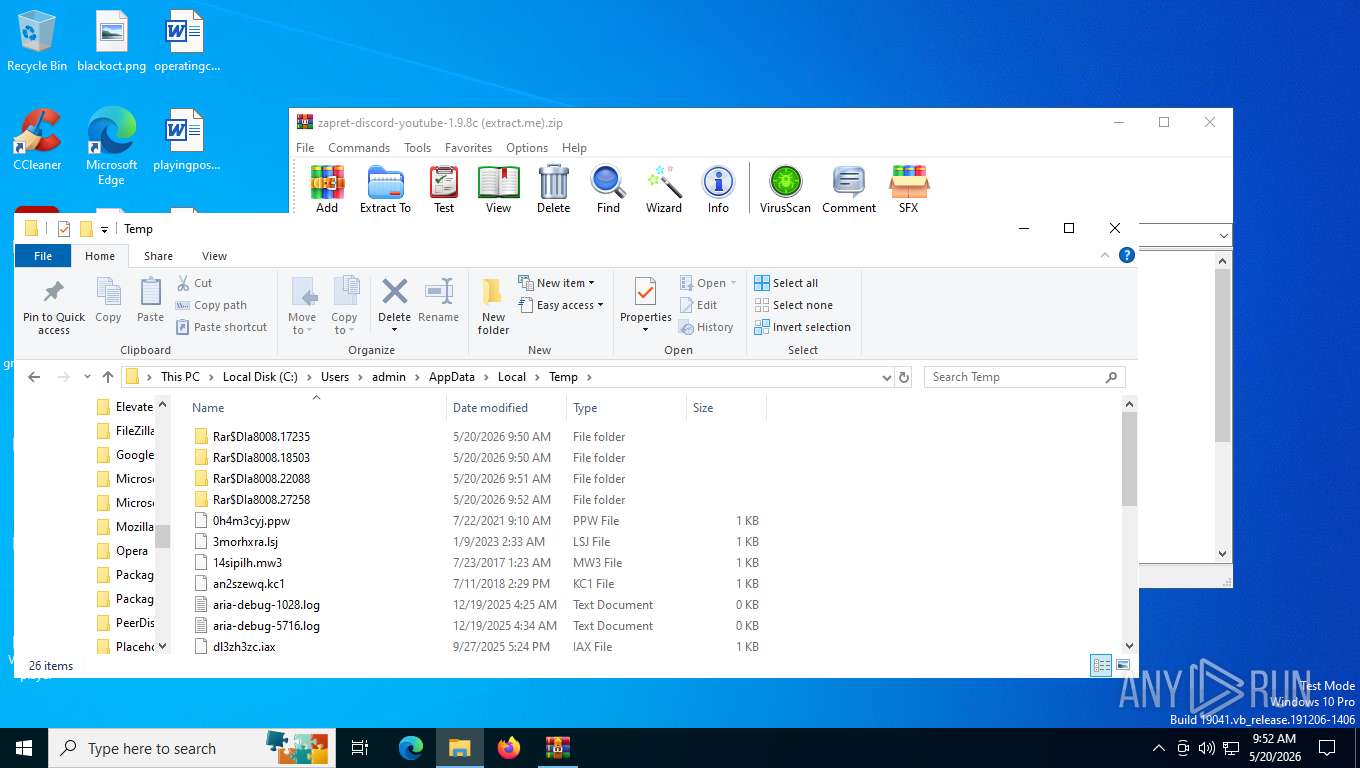The width and height of the screenshot is (1360, 768).
Task: Select the aria-debug-1028.log file
Action: (x=266, y=605)
